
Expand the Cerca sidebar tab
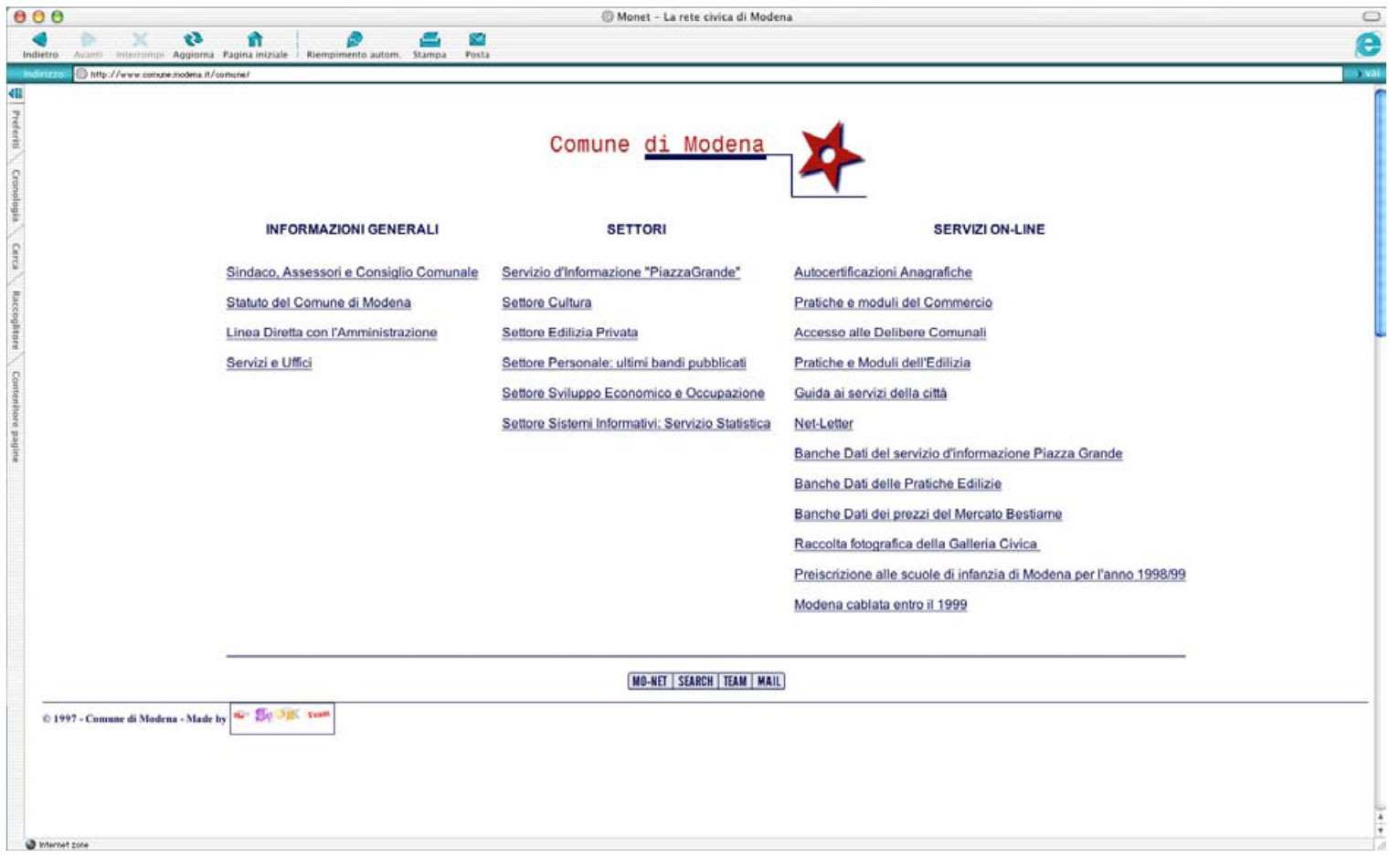[x=16, y=256]
